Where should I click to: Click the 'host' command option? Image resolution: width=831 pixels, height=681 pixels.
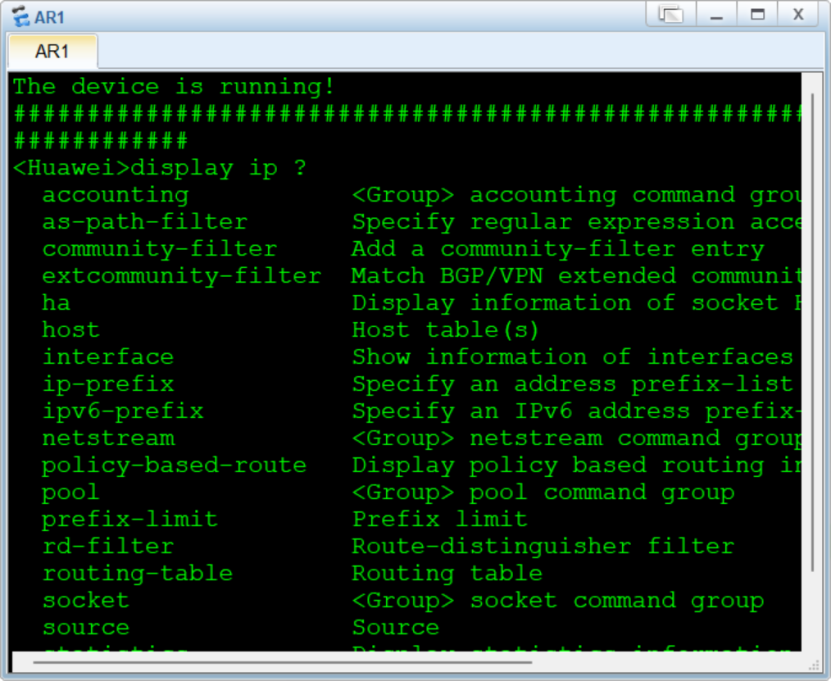[70, 330]
